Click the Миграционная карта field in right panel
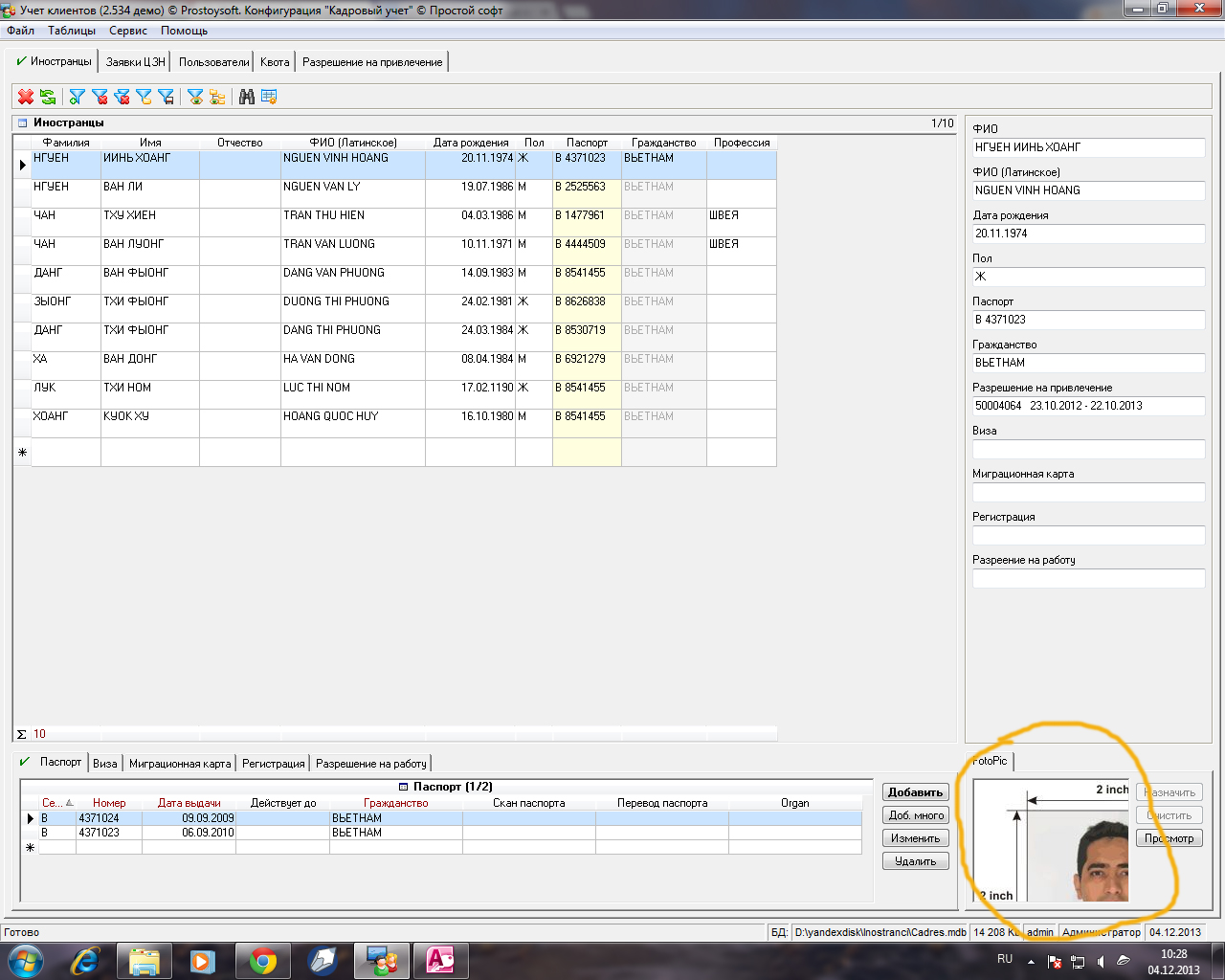The image size is (1225, 980). (x=1088, y=493)
